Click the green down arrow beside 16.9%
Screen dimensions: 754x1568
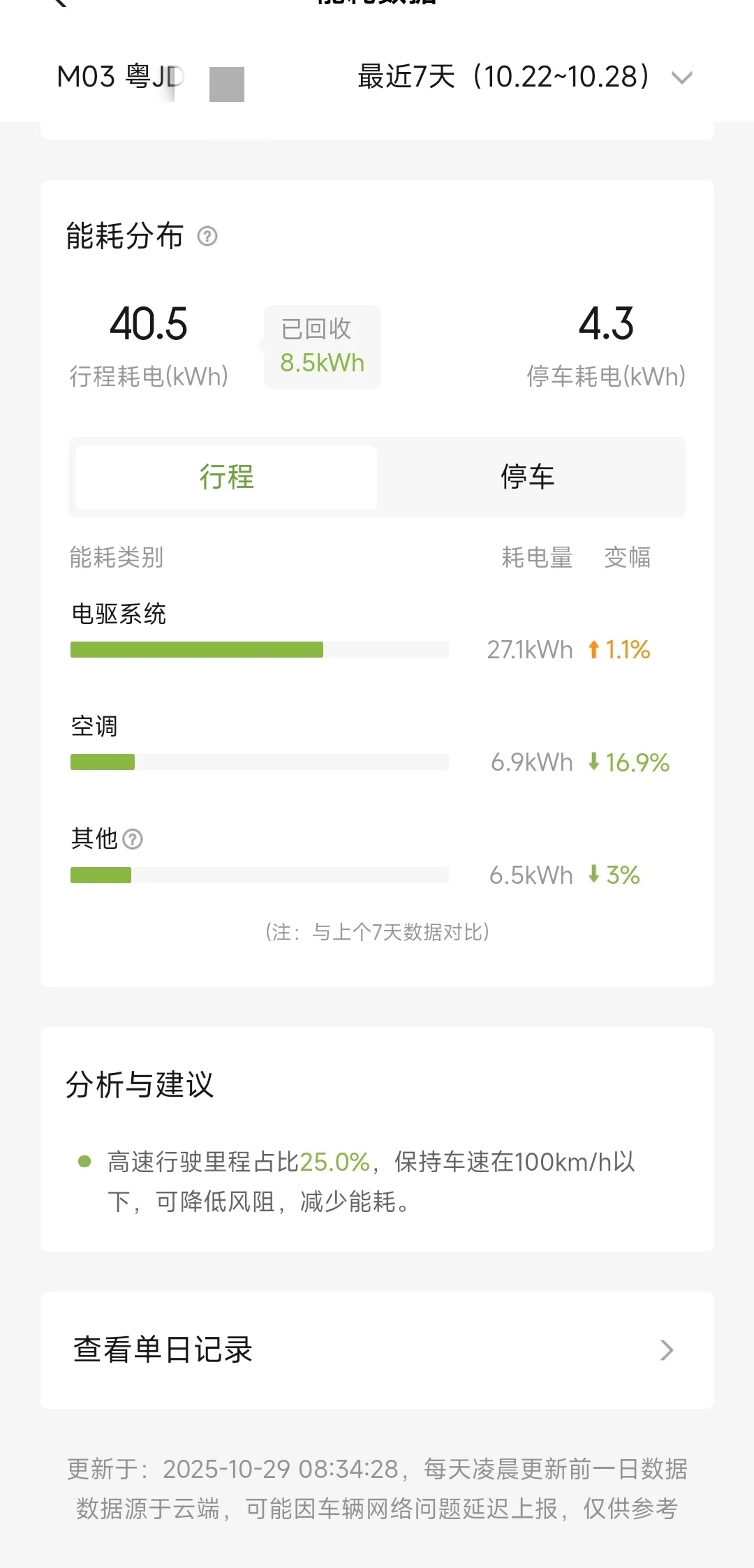tap(593, 762)
